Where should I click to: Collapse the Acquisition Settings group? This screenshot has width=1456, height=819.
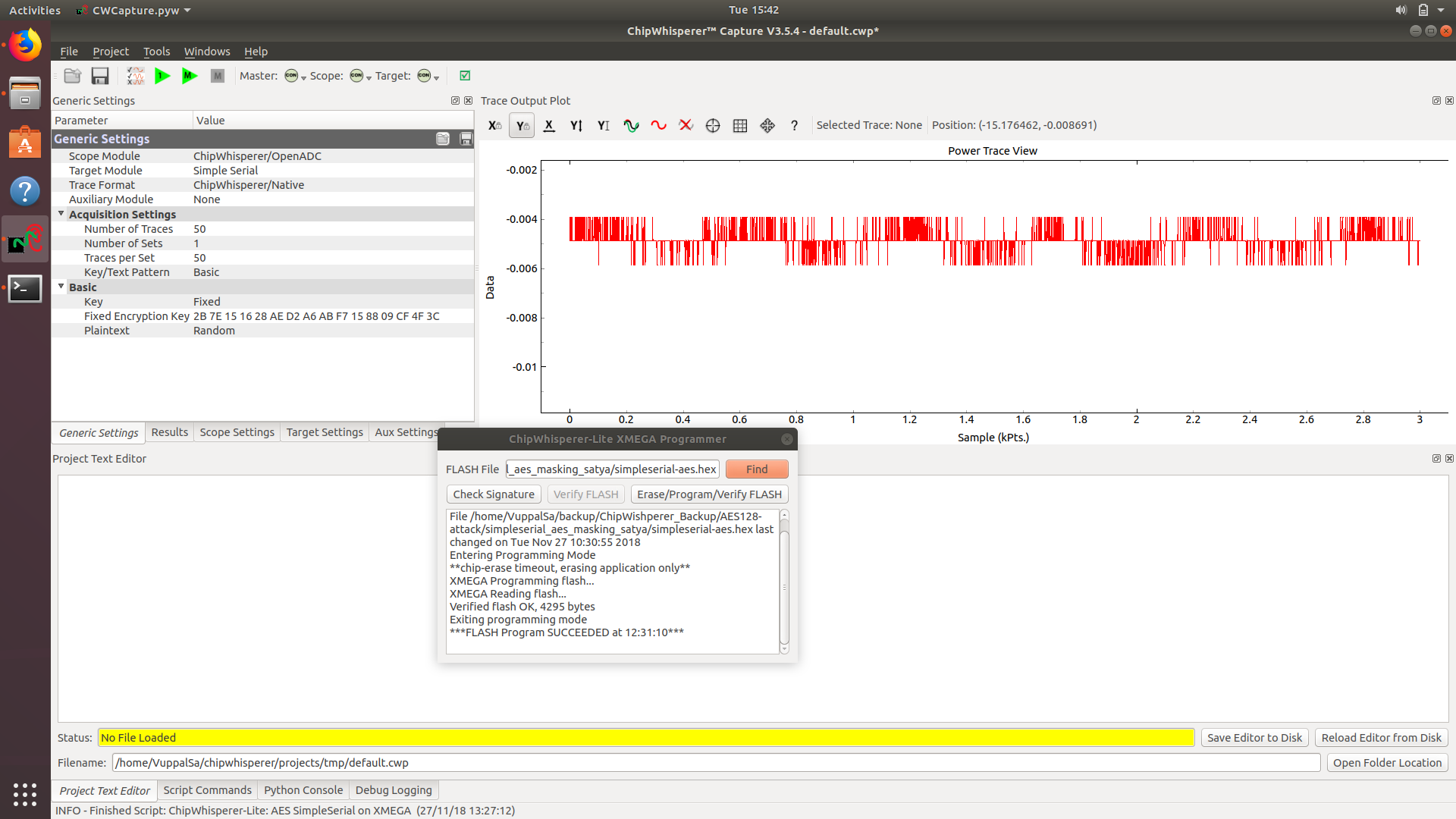pos(61,214)
